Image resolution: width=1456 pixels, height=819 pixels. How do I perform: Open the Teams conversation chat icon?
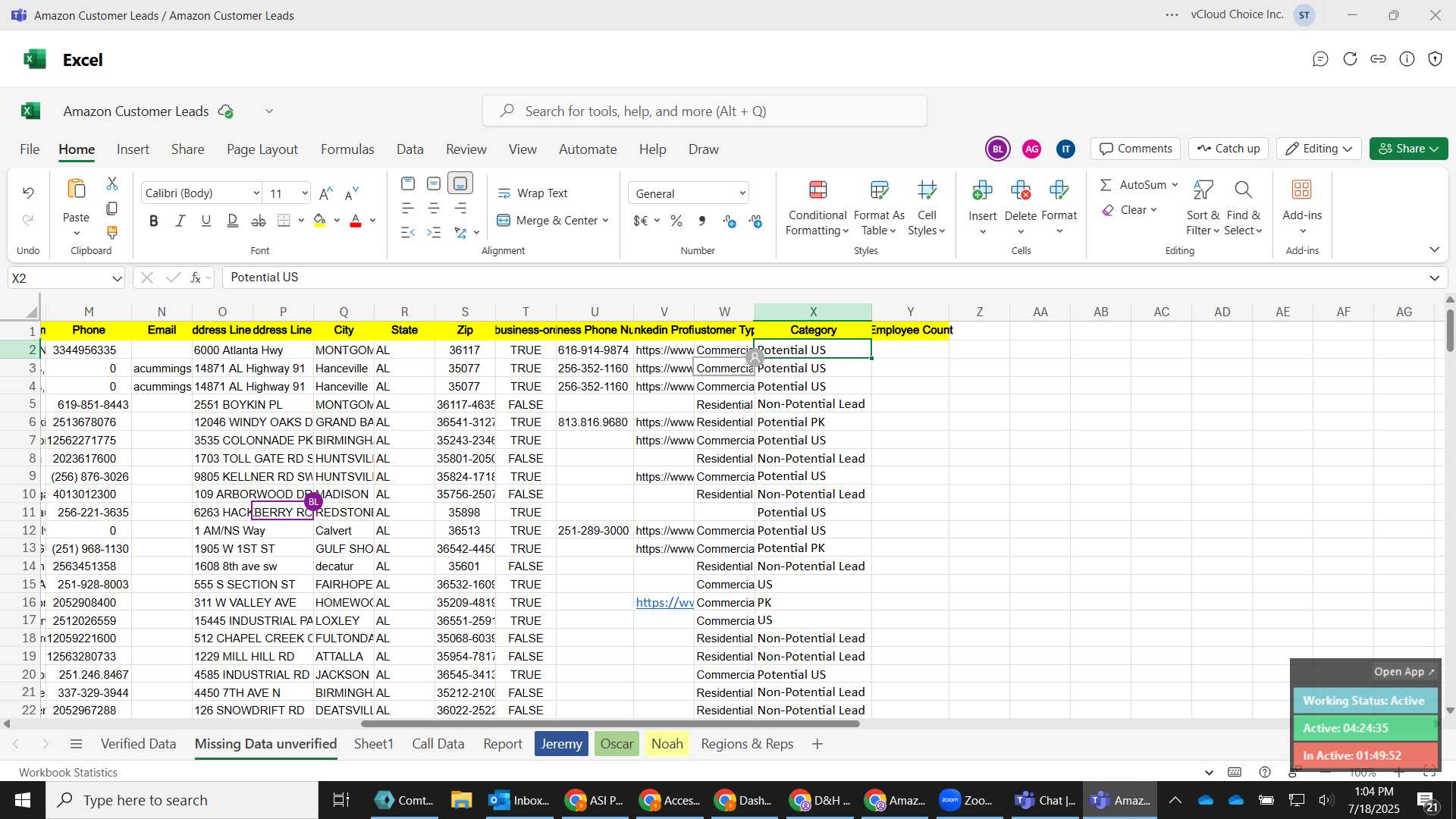click(1320, 59)
